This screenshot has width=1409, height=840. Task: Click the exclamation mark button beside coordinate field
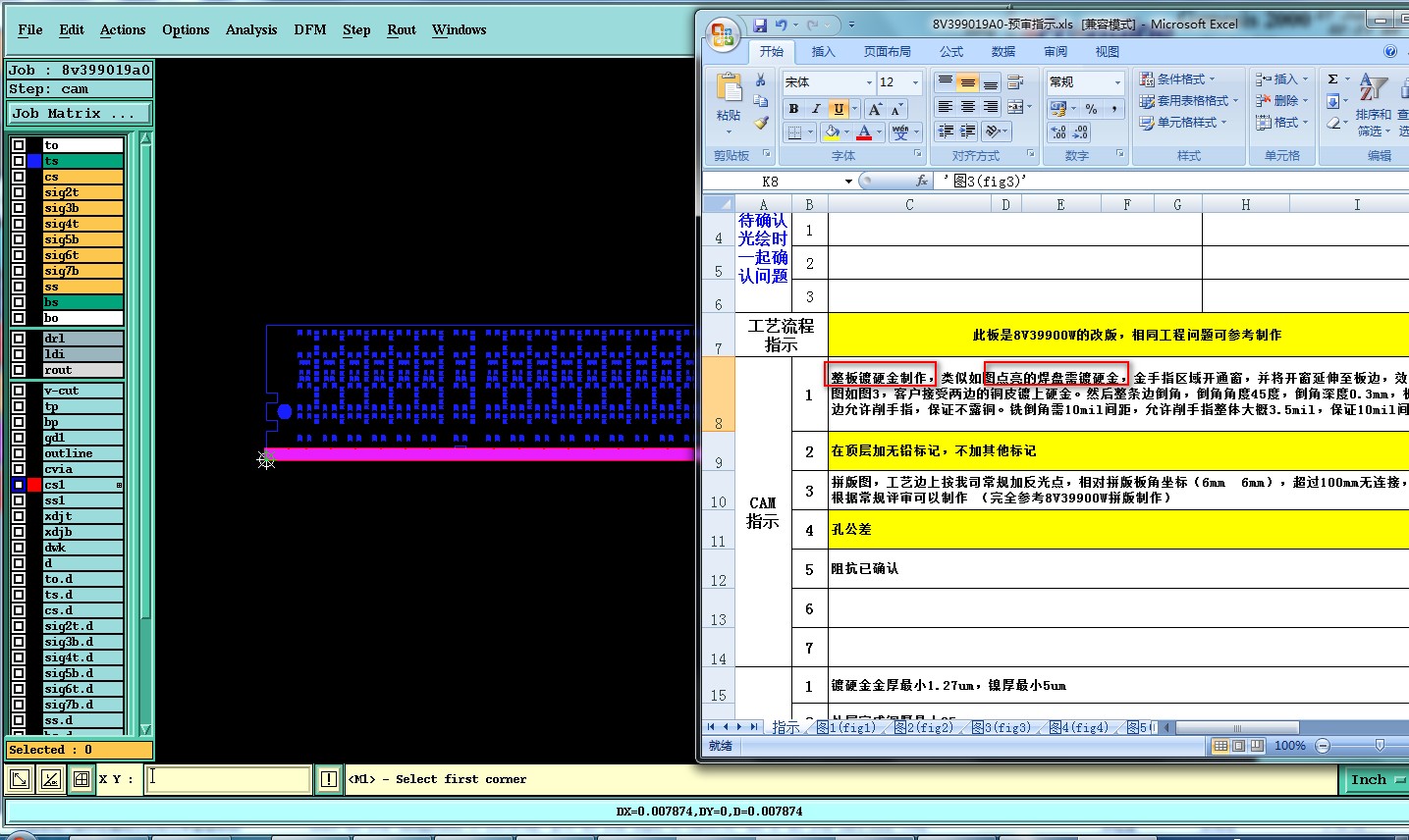click(x=329, y=779)
